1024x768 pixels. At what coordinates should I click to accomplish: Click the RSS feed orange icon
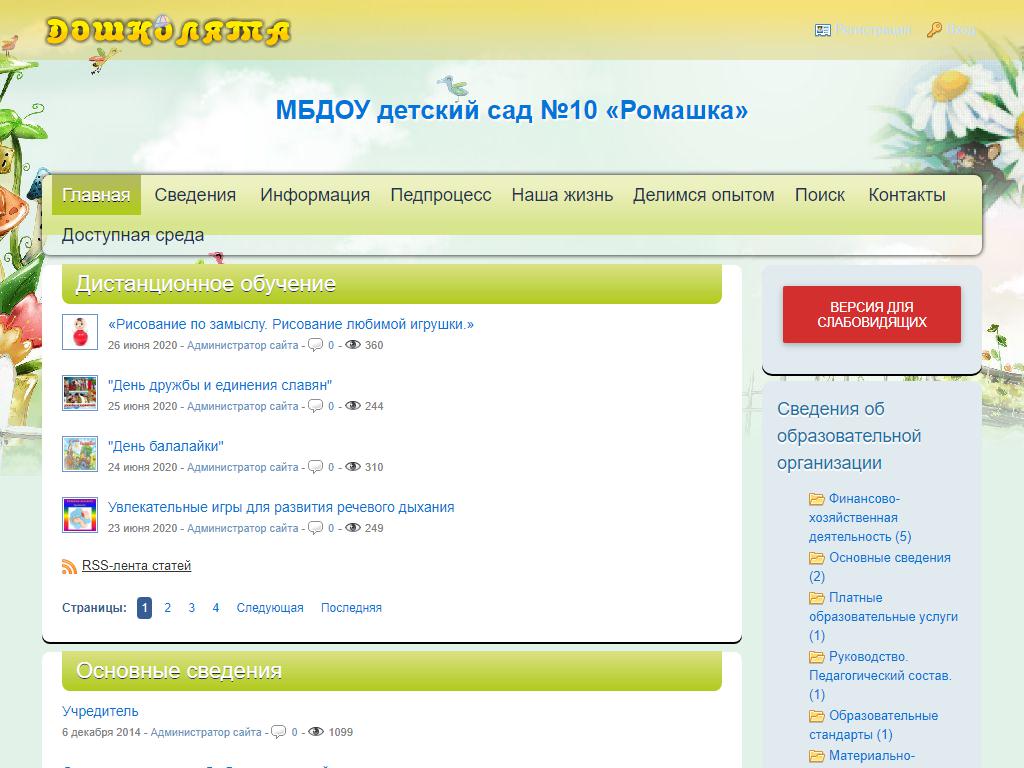[x=69, y=567]
